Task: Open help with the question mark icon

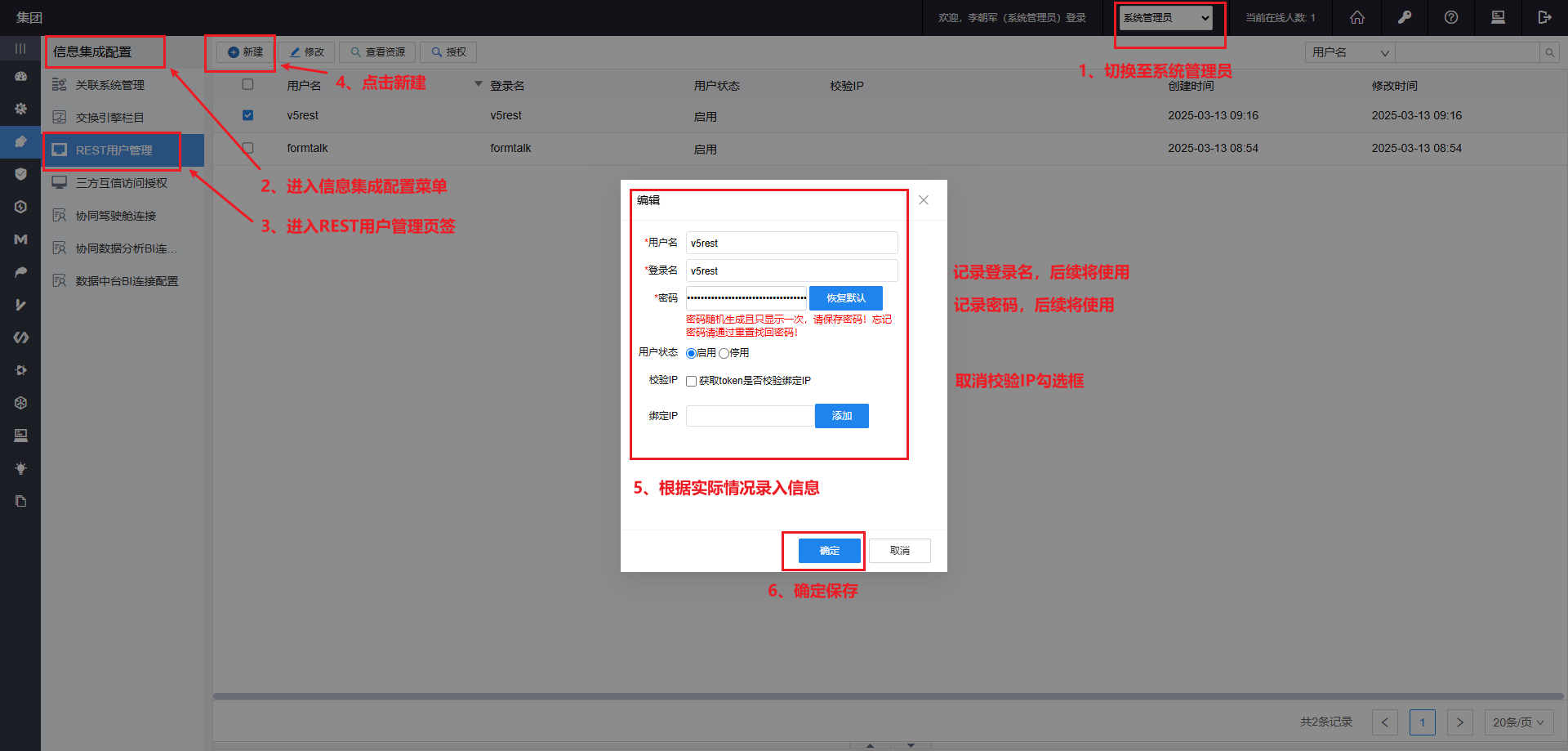Action: tap(1451, 17)
